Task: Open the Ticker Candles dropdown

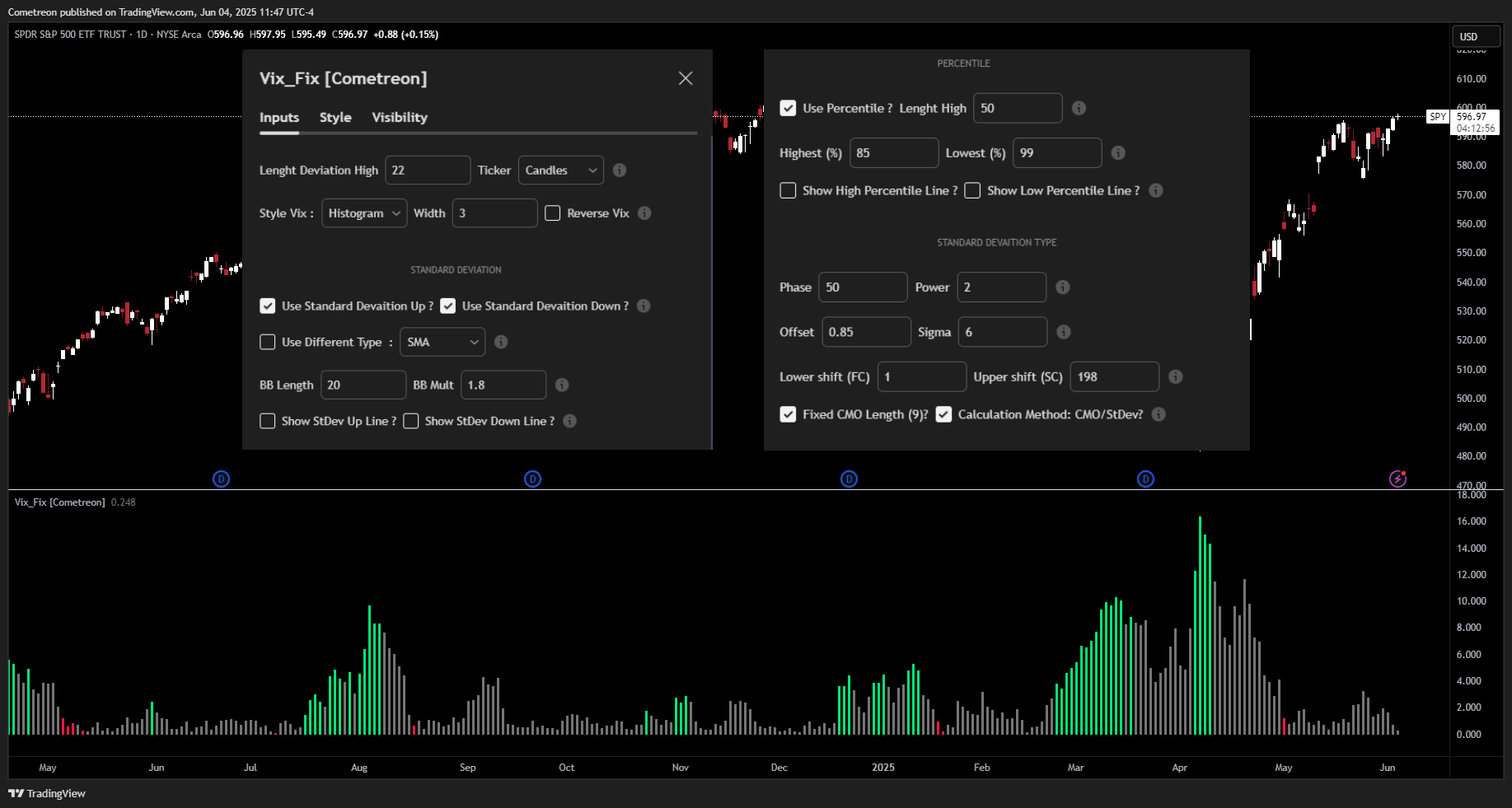Action: click(x=561, y=170)
